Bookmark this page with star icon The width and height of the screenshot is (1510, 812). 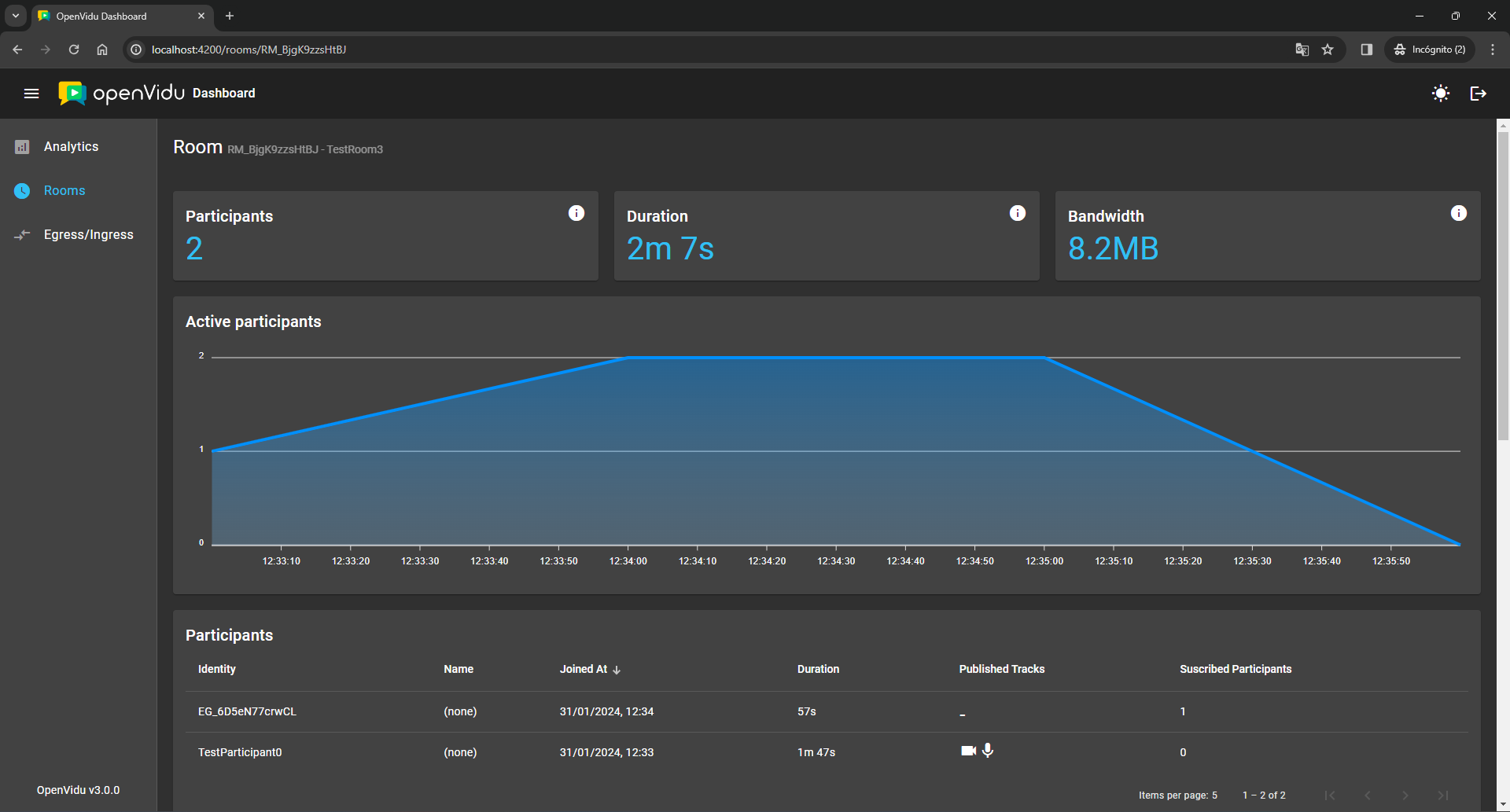click(1328, 50)
